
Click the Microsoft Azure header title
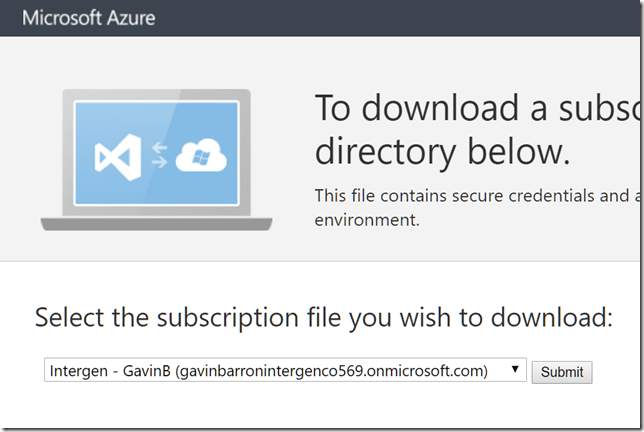tap(88, 18)
